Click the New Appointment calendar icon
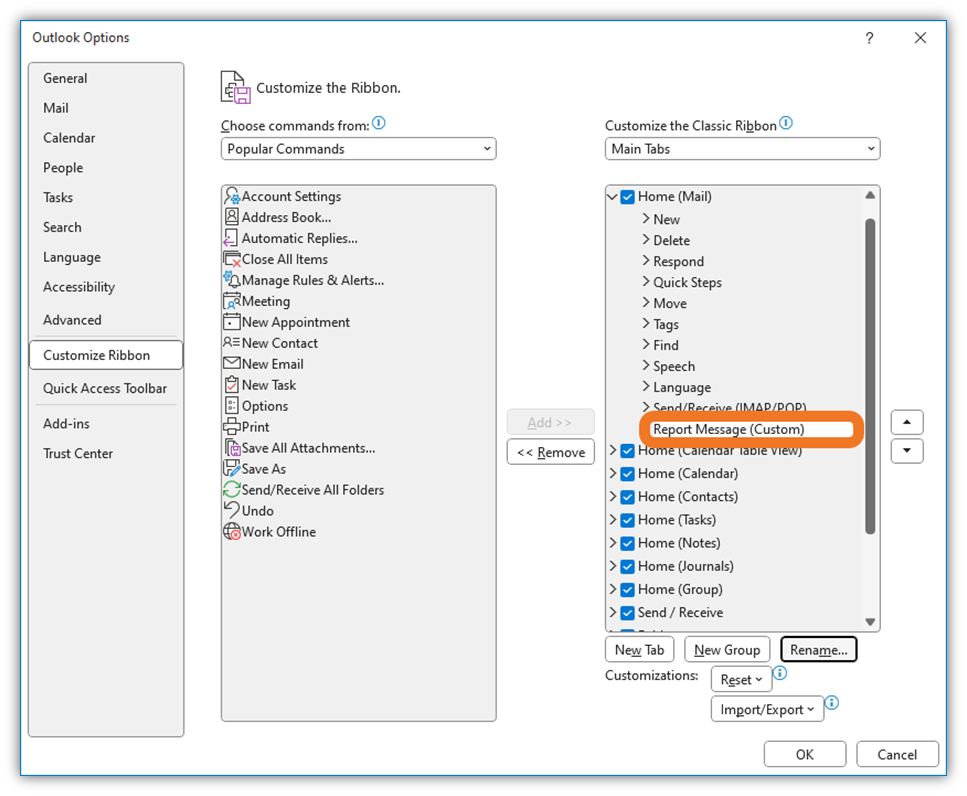The image size is (967, 796). [x=232, y=322]
